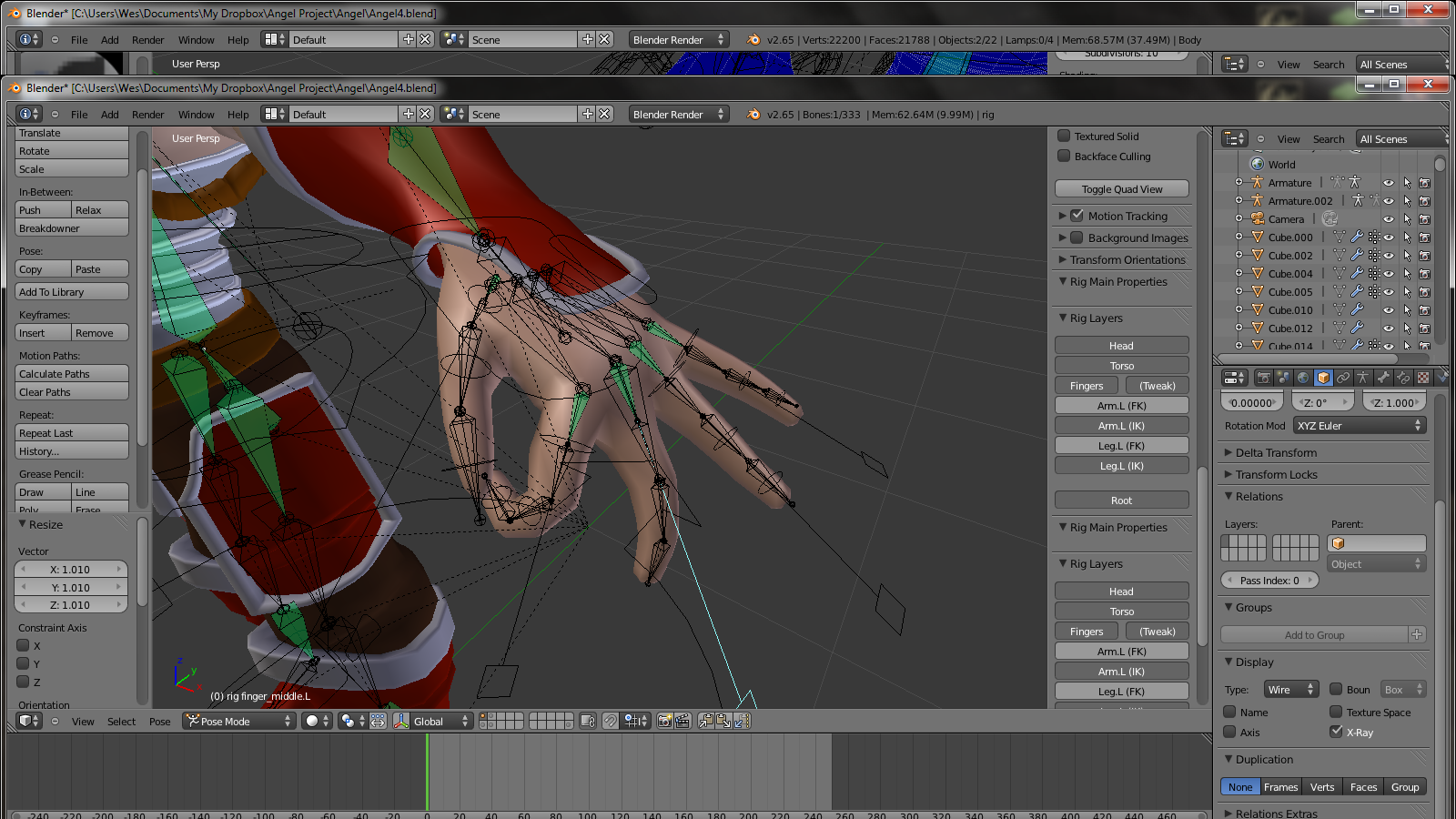1456x819 pixels.
Task: Open the display Type Wire dropdown
Action: [1290, 689]
